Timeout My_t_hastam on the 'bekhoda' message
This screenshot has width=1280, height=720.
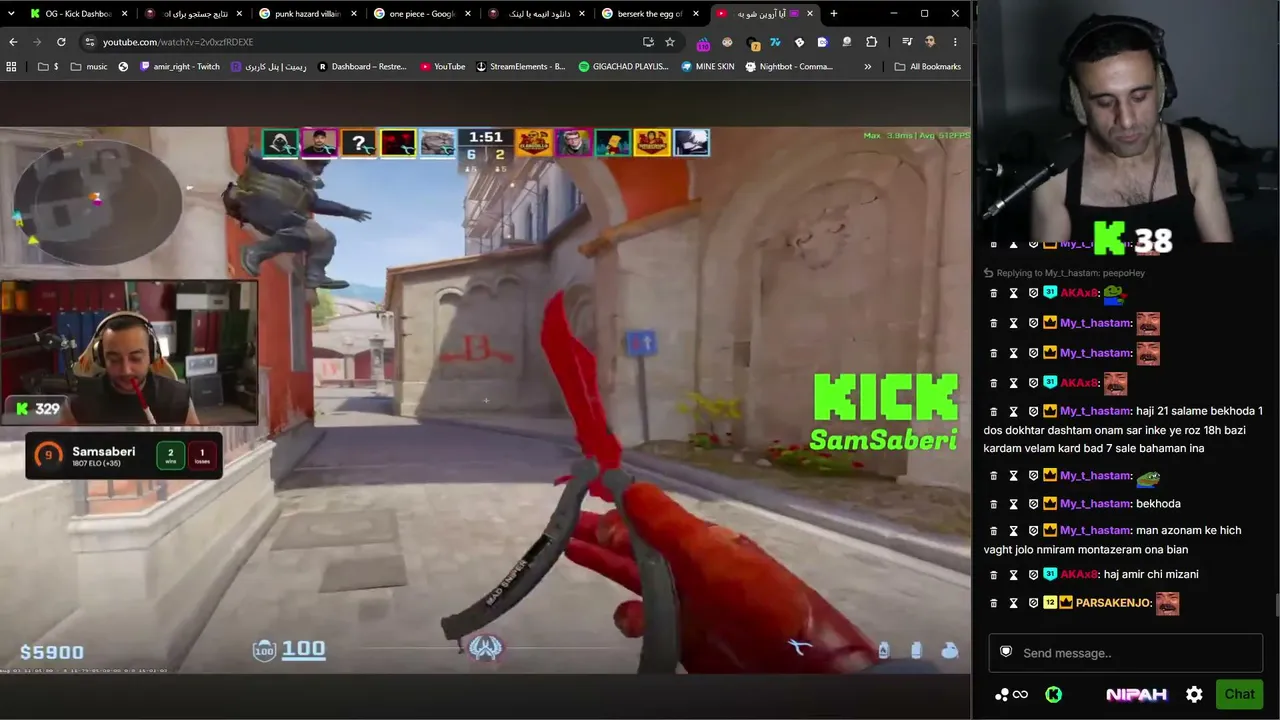coord(1013,504)
